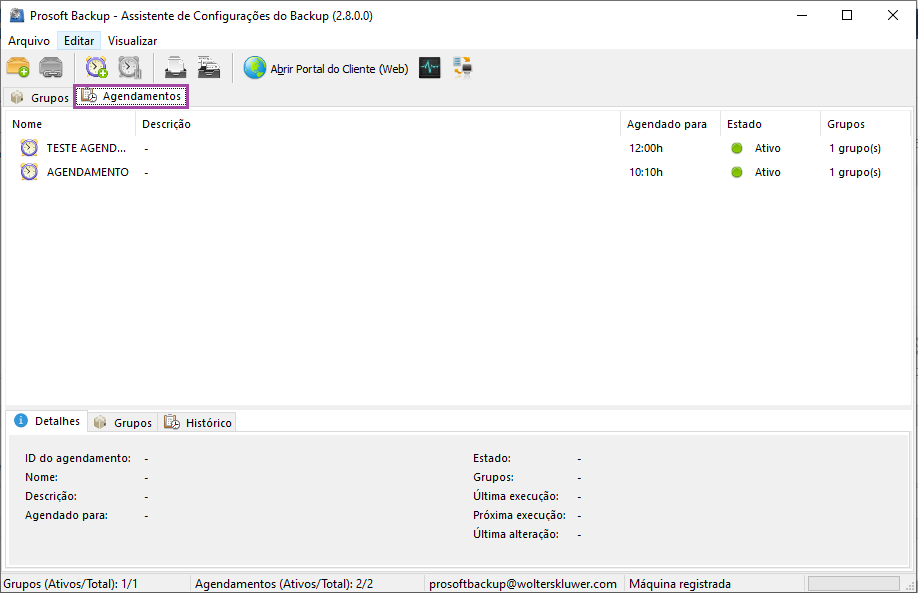Click the prosoftbackup@wolterskluwer.com status entry
The width and height of the screenshot is (918, 593).
pyautogui.click(x=523, y=584)
